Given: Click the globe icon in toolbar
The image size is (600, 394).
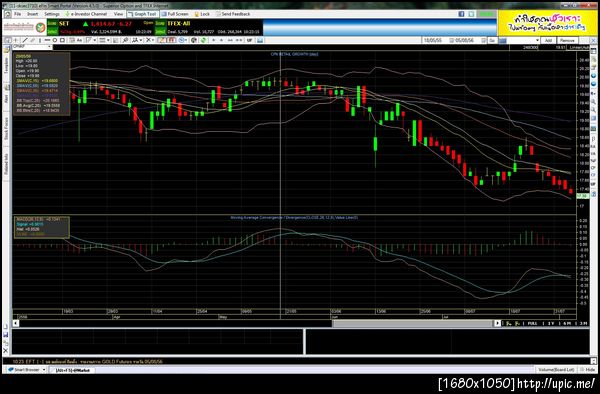Looking at the screenshot, I should (x=194, y=40).
